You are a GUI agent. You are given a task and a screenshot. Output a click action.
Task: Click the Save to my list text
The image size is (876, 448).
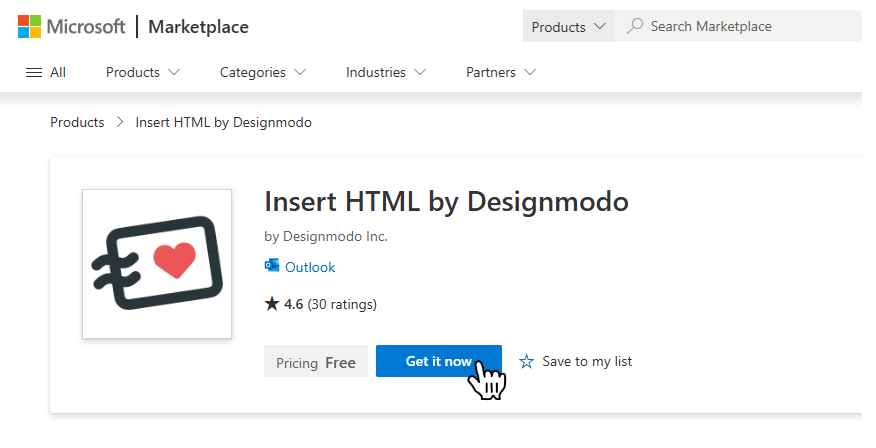click(x=587, y=362)
